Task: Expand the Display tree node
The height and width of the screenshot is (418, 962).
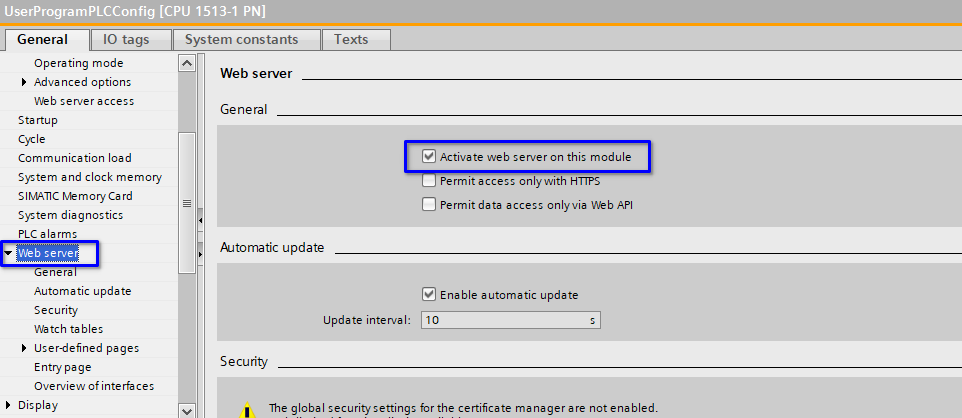Action: point(8,405)
